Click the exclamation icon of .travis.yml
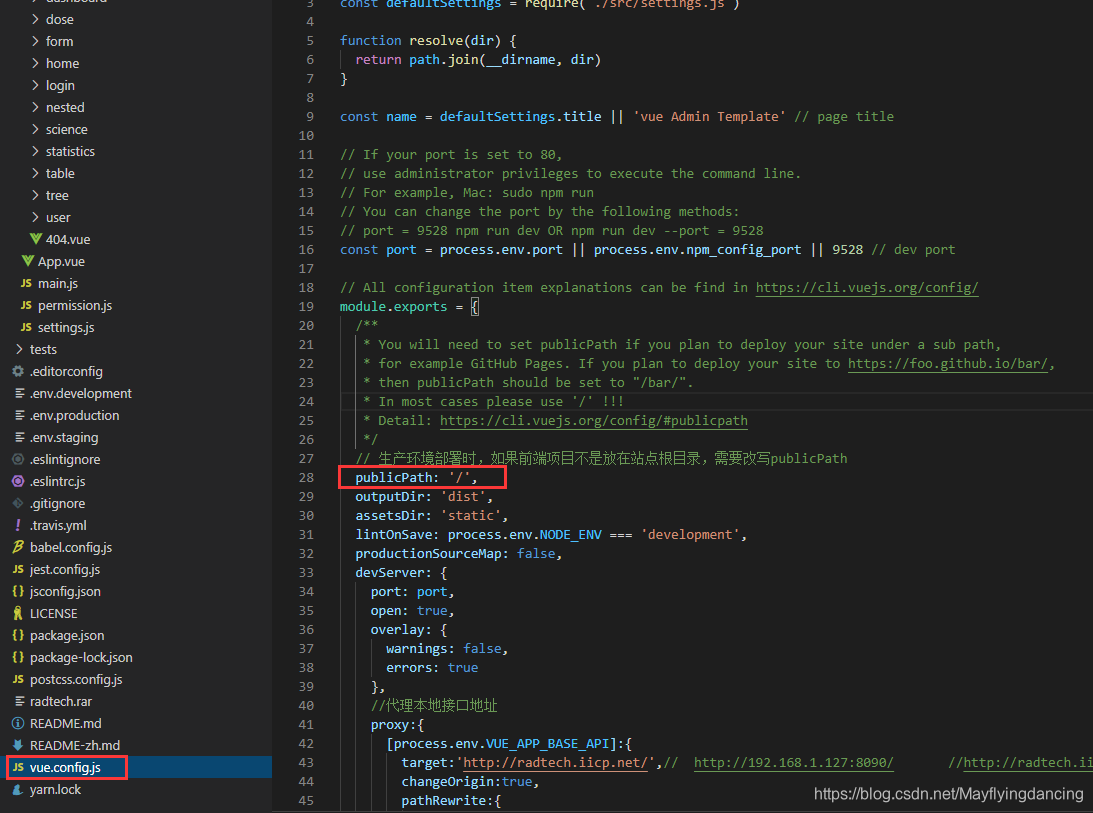 click(x=18, y=525)
